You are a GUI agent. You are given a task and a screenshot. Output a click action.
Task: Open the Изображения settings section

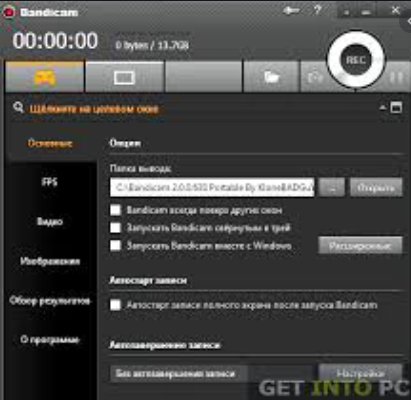point(50,261)
